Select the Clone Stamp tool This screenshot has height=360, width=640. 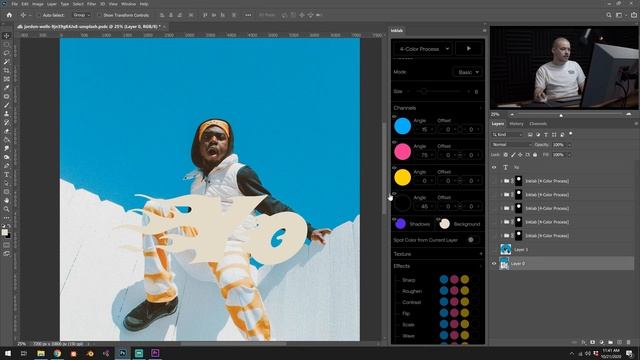(6, 114)
